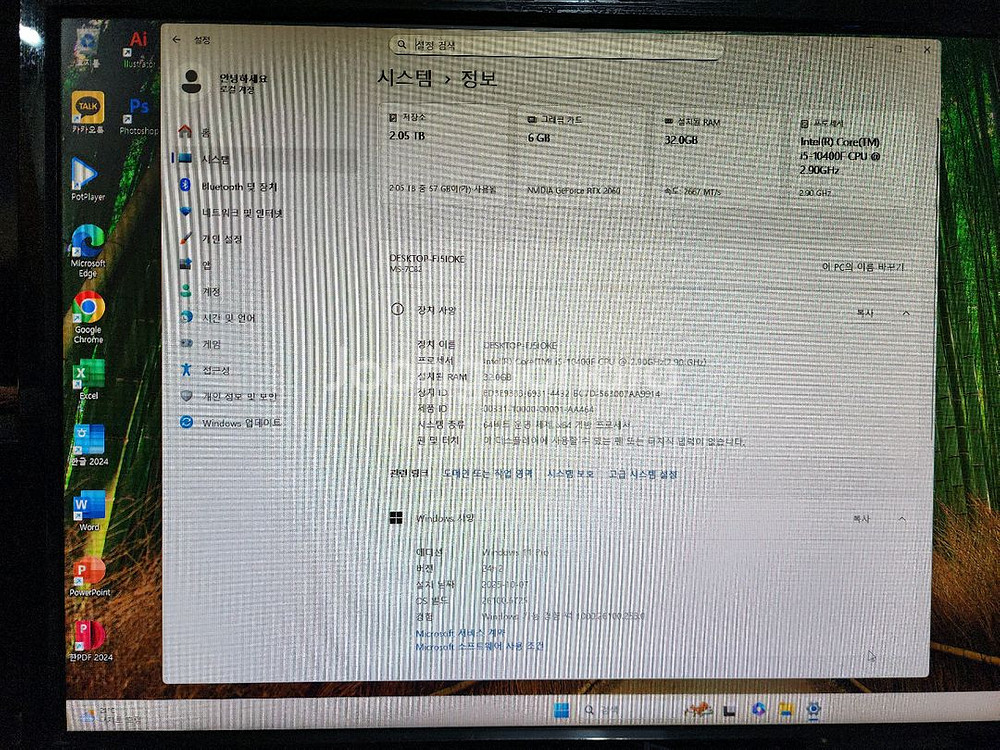Collapse the Windows 사양 section

[902, 519]
